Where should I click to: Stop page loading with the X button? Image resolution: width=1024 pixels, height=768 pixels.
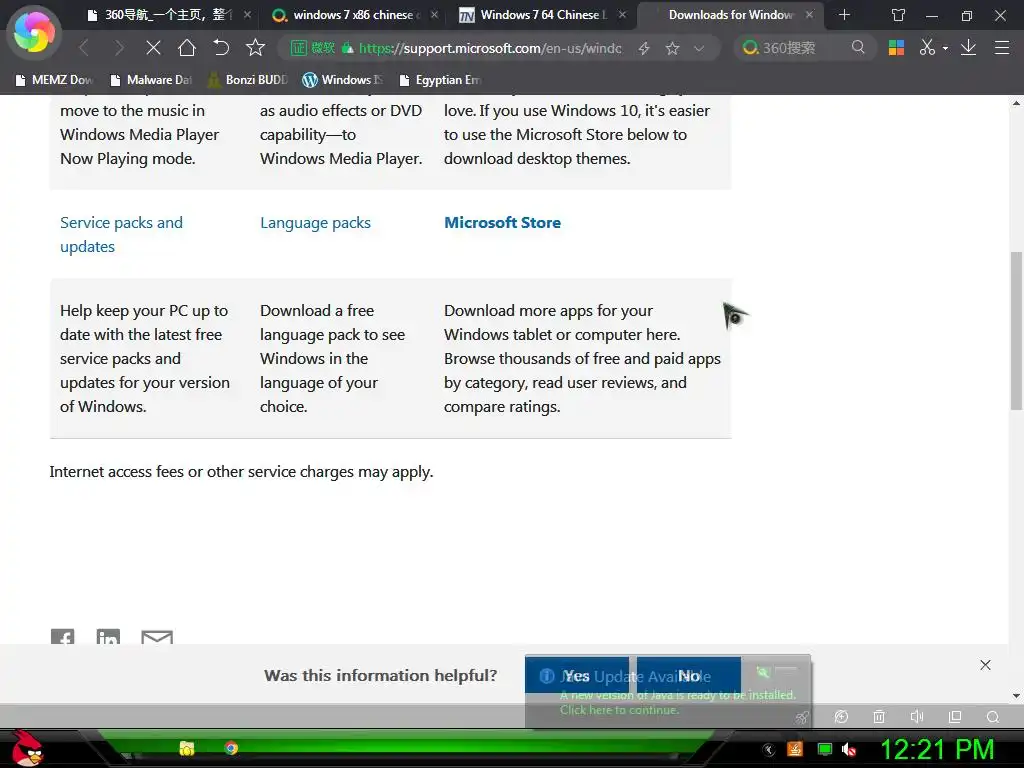point(153,48)
